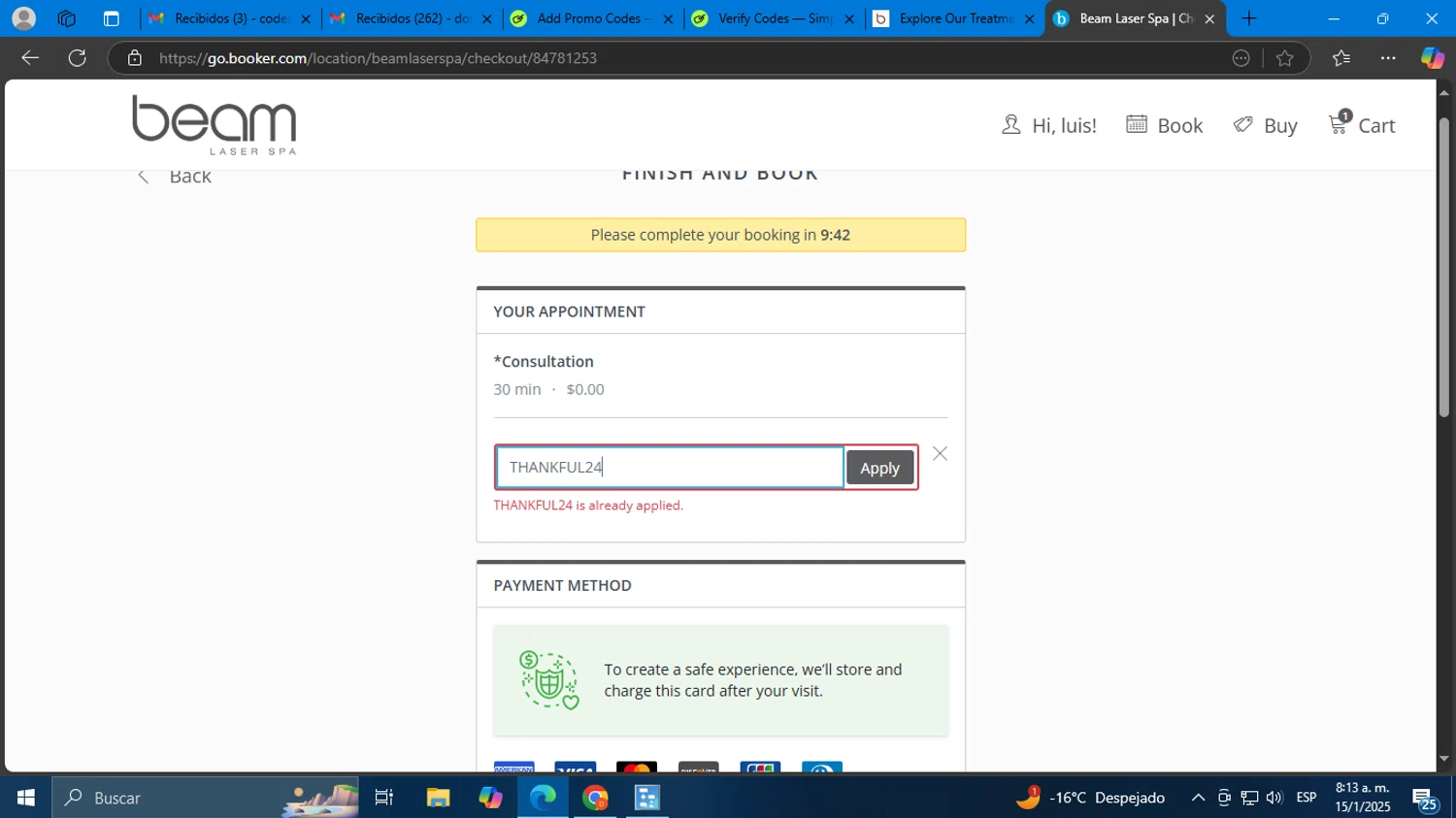
Task: Click scrollbar down arrow
Action: pos(1444,759)
